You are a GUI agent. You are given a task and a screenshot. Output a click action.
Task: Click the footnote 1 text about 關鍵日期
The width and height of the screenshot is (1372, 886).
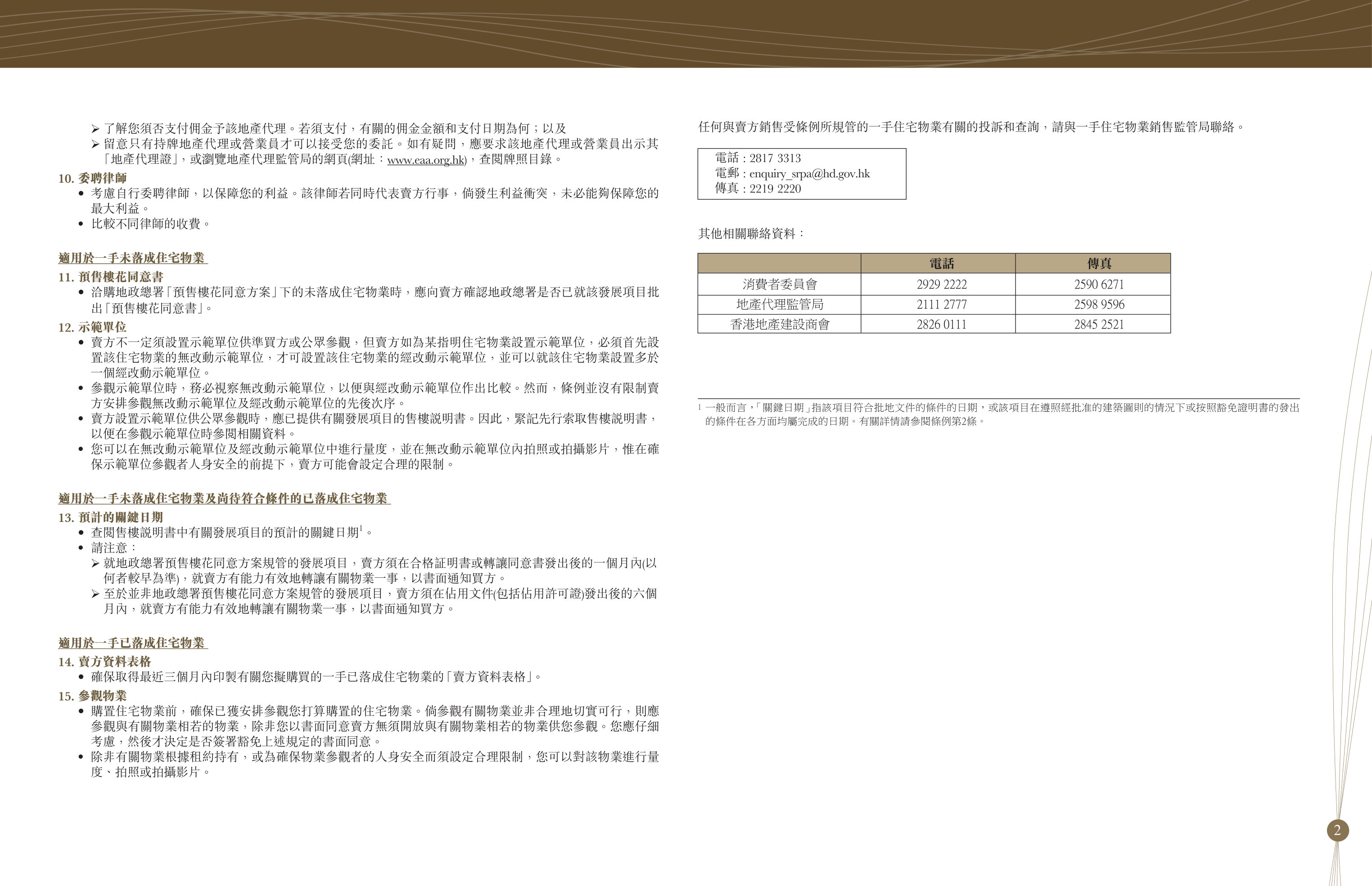click(999, 414)
